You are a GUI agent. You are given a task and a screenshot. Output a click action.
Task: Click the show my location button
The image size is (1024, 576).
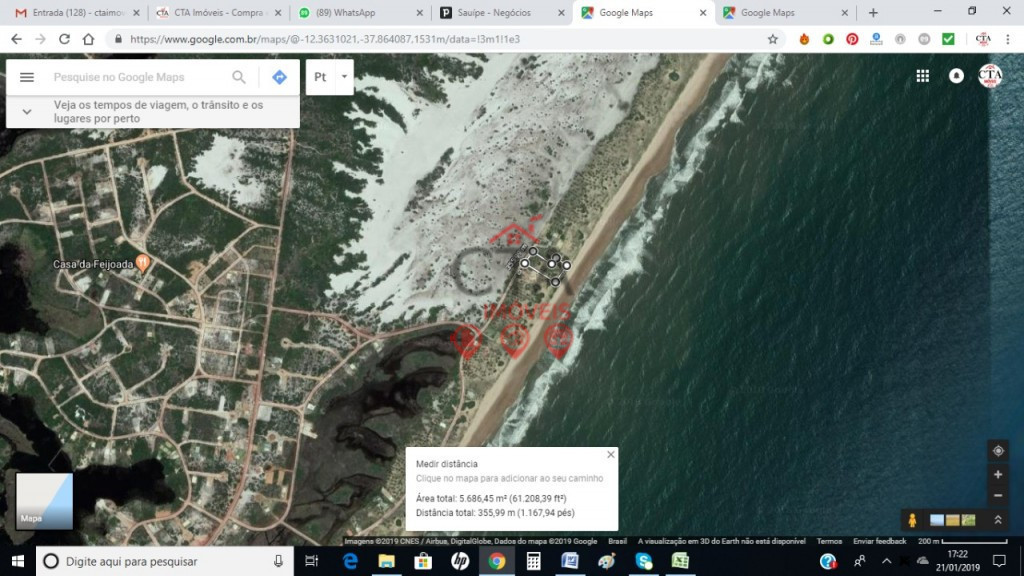997,451
